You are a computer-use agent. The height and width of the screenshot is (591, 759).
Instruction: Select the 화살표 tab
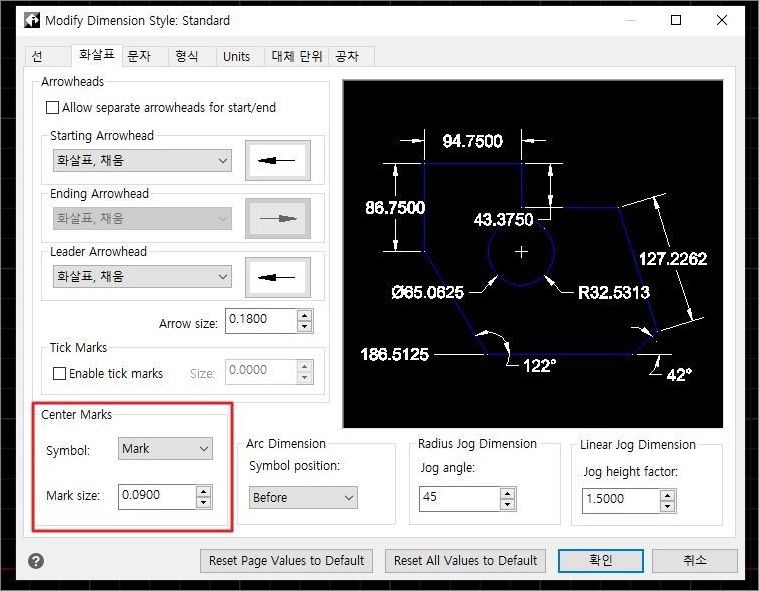97,55
